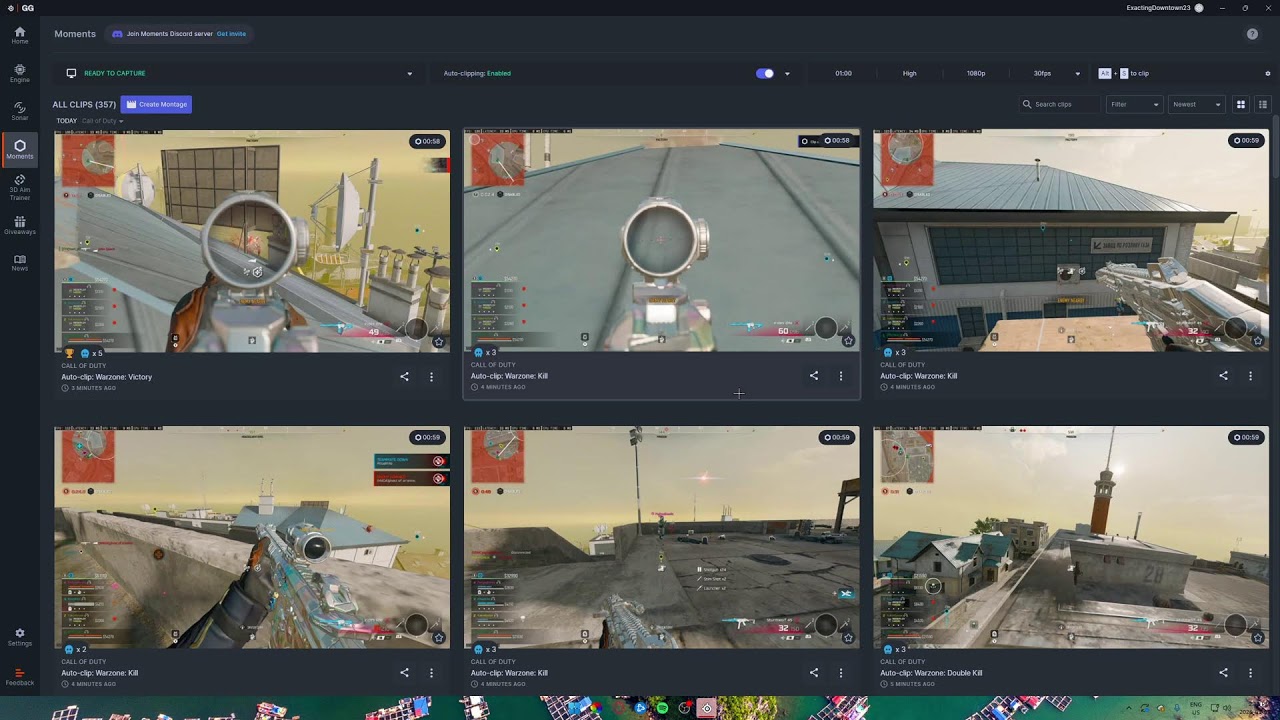The height and width of the screenshot is (720, 1280).
Task: Click the 'Auto-clip: Warzone: Double Kill' title
Action: click(931, 673)
